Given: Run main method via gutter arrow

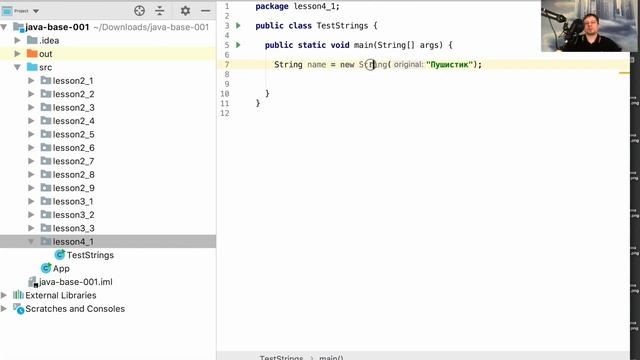Looking at the screenshot, I should coord(238,45).
